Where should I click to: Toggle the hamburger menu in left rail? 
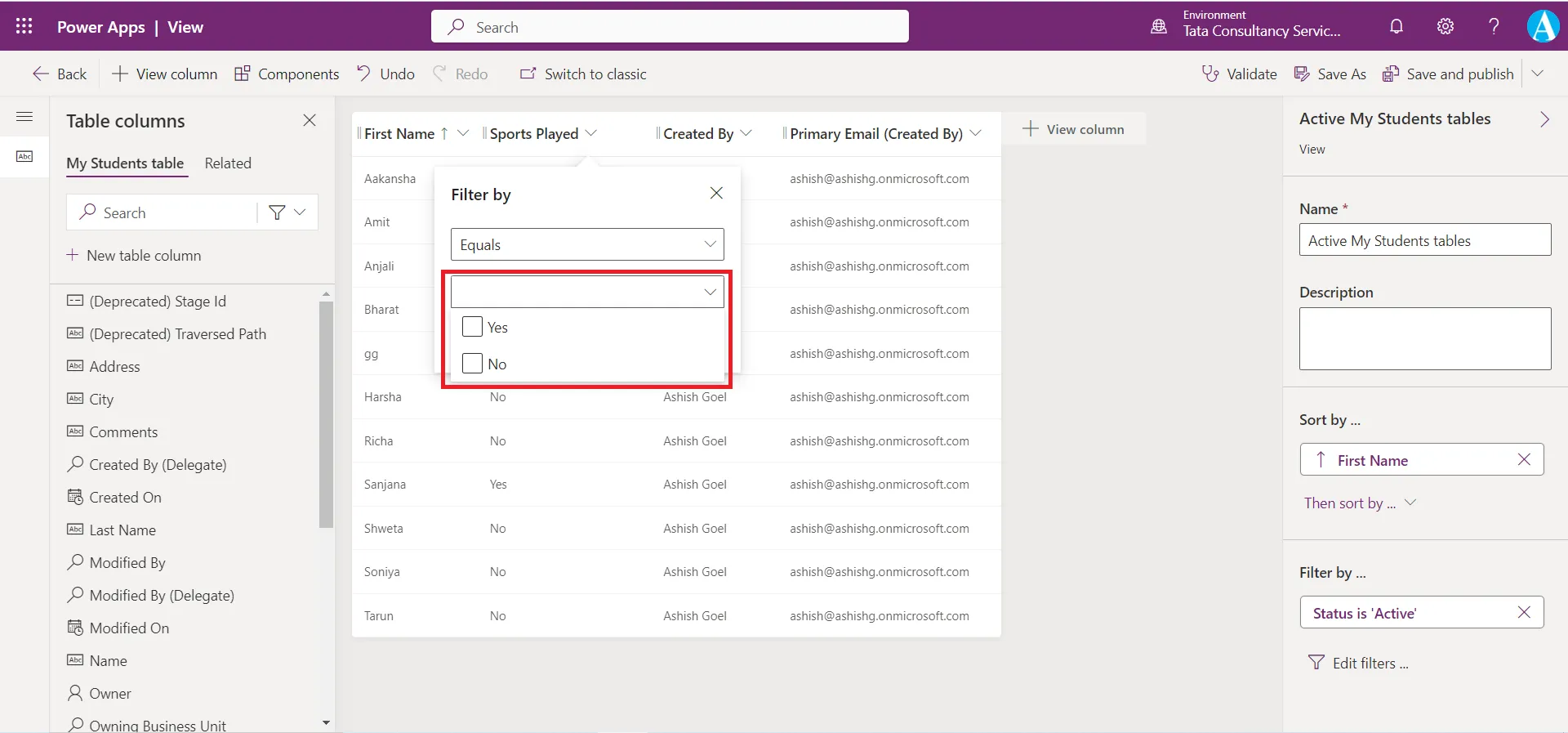click(x=24, y=117)
